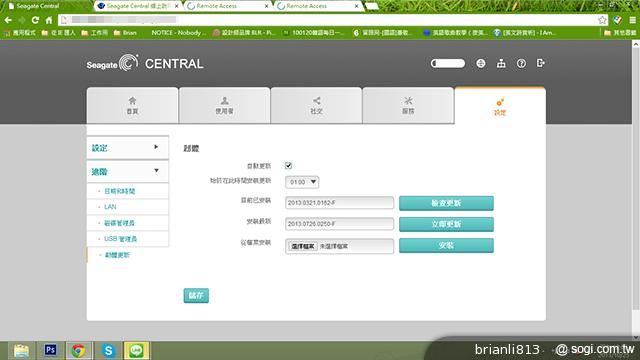Click the update now button

pyautogui.click(x=446, y=224)
